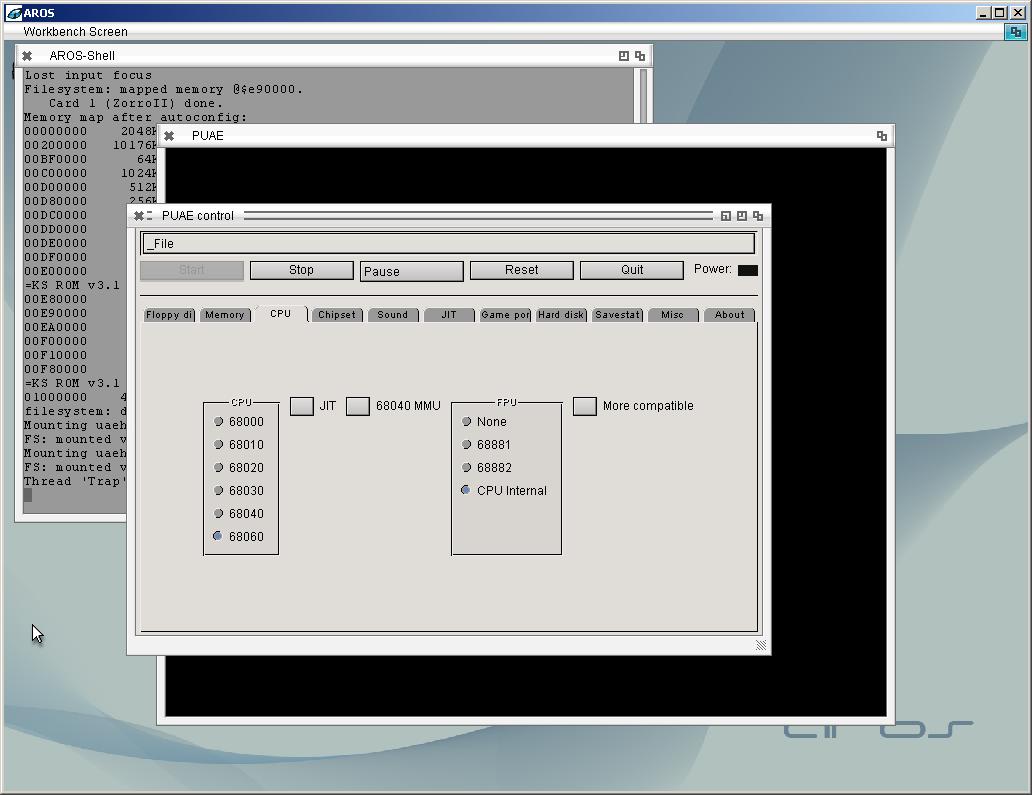Click the greyed Start button

pyautogui.click(x=192, y=270)
